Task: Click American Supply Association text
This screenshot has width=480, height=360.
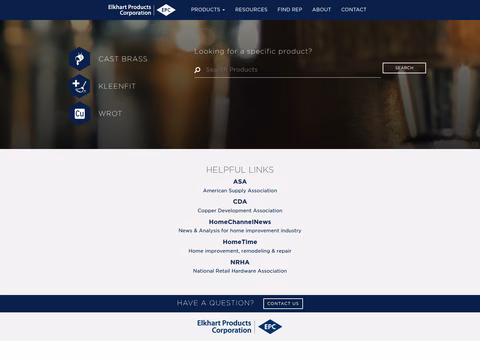Action: click(x=240, y=191)
